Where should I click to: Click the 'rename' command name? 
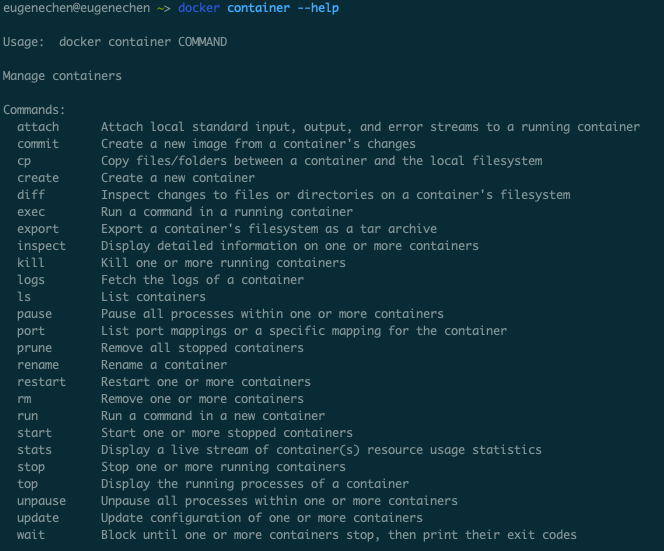click(x=38, y=365)
